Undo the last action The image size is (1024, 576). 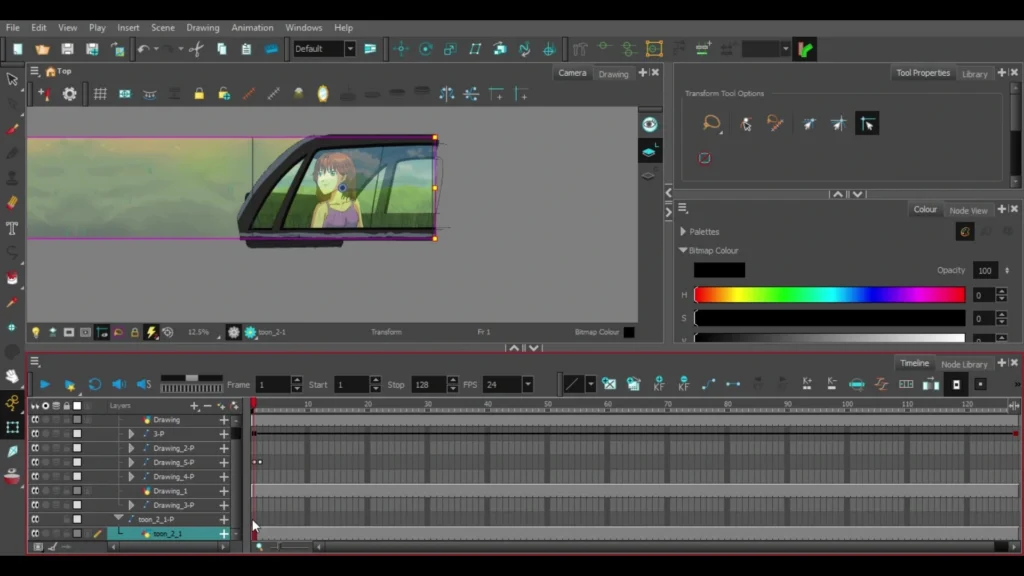pos(144,49)
